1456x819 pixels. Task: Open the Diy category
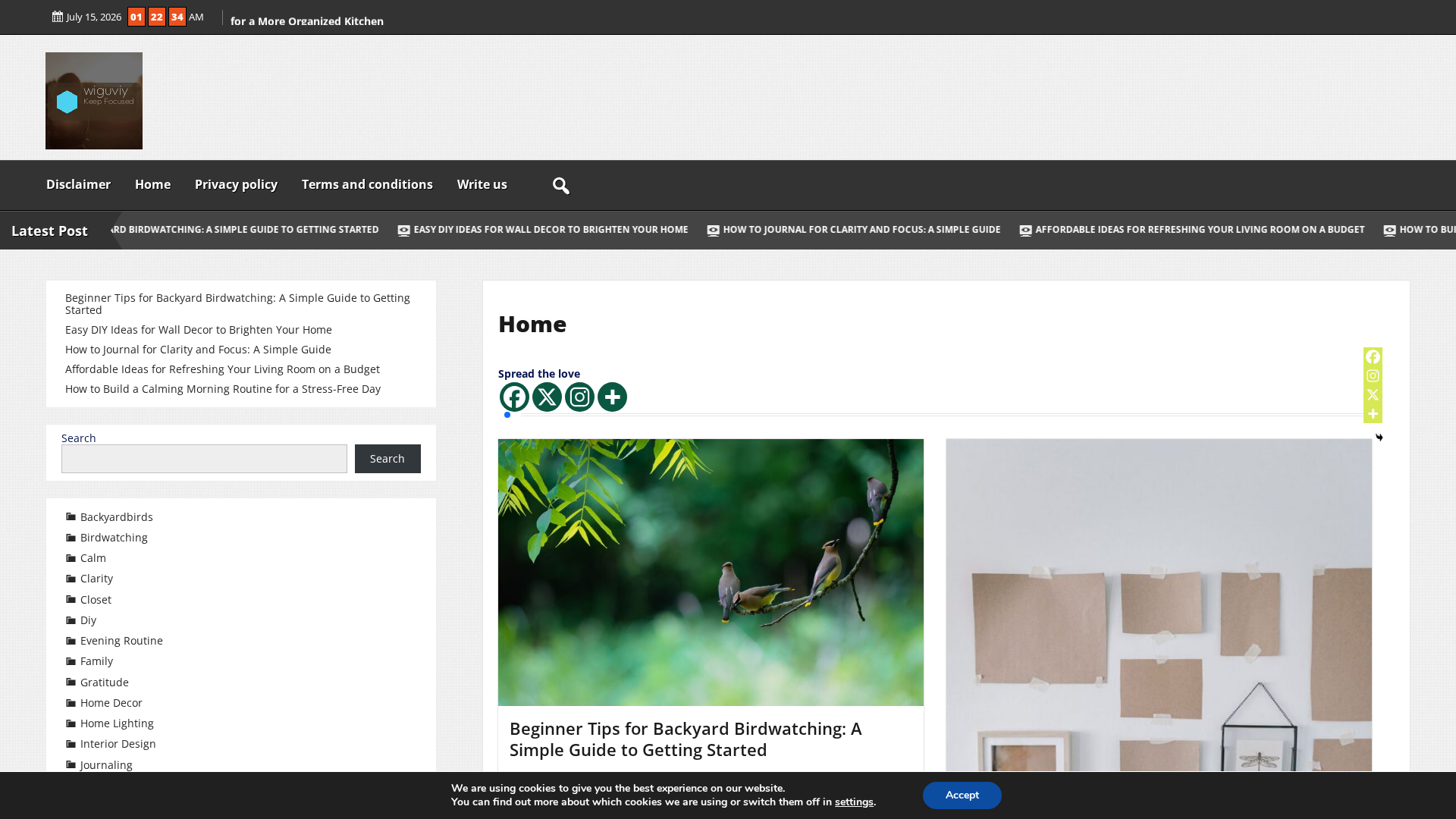(x=88, y=620)
